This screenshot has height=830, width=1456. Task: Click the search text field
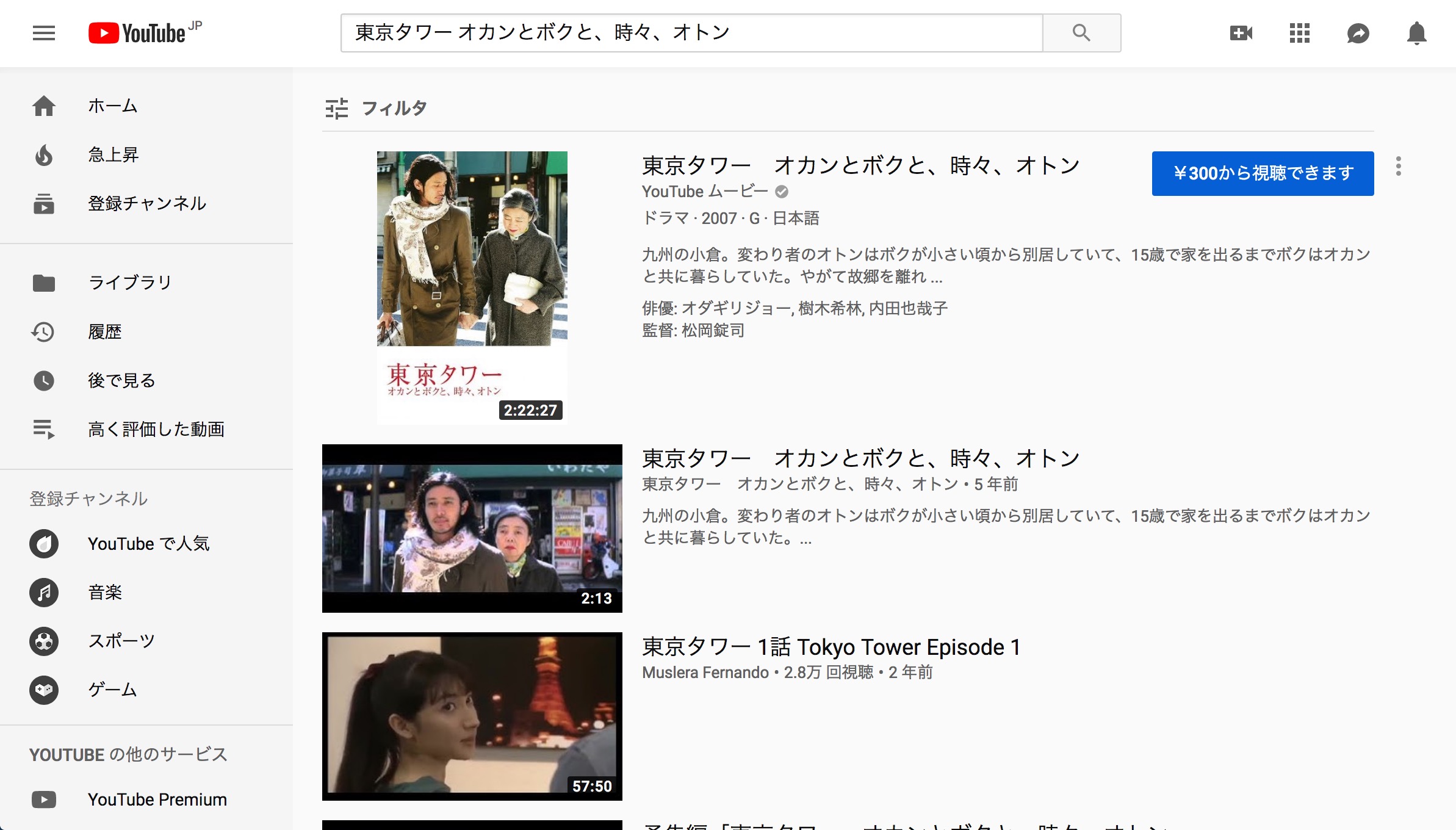point(691,33)
